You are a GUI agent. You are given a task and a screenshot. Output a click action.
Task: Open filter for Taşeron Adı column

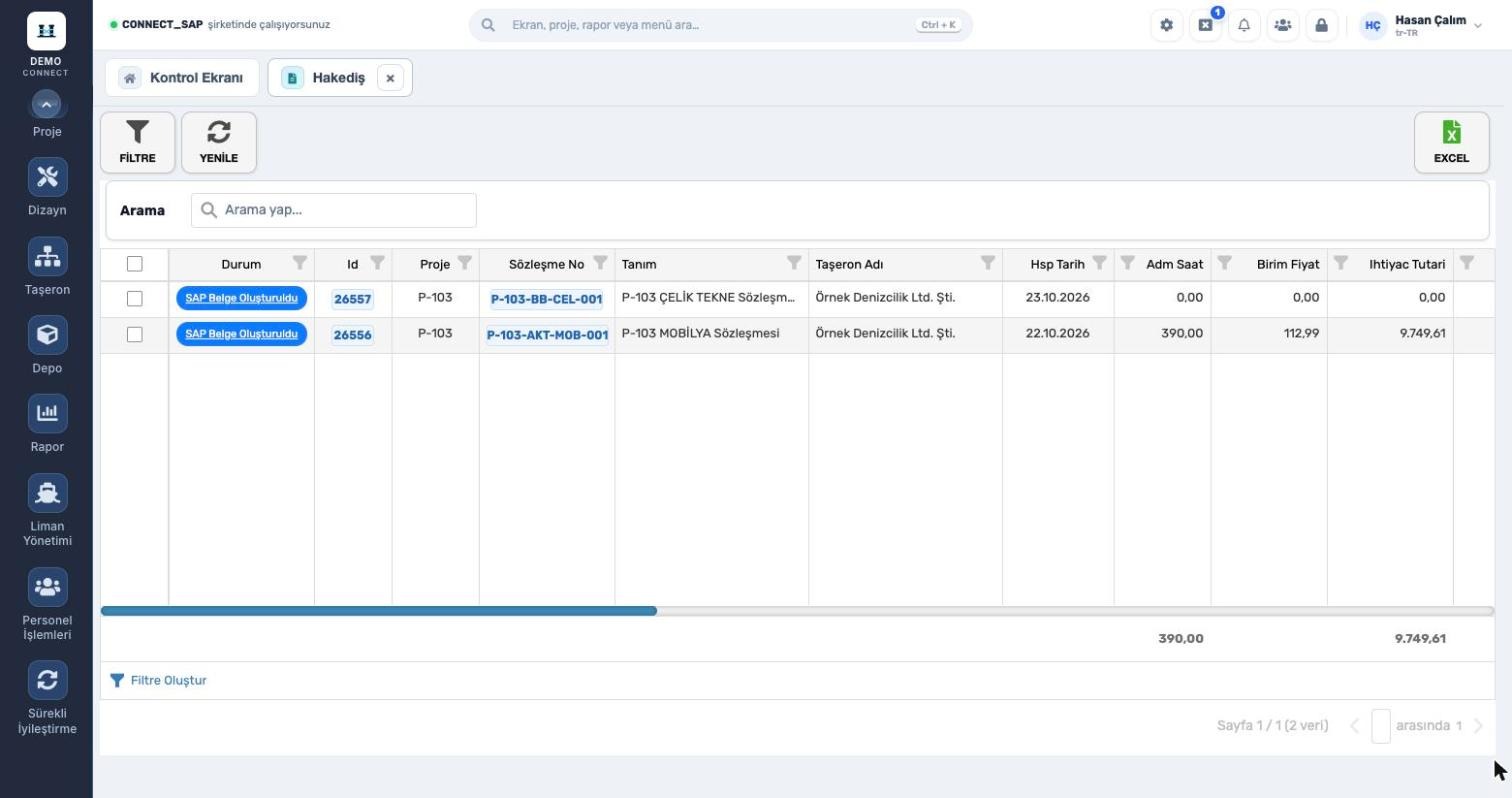tap(988, 263)
